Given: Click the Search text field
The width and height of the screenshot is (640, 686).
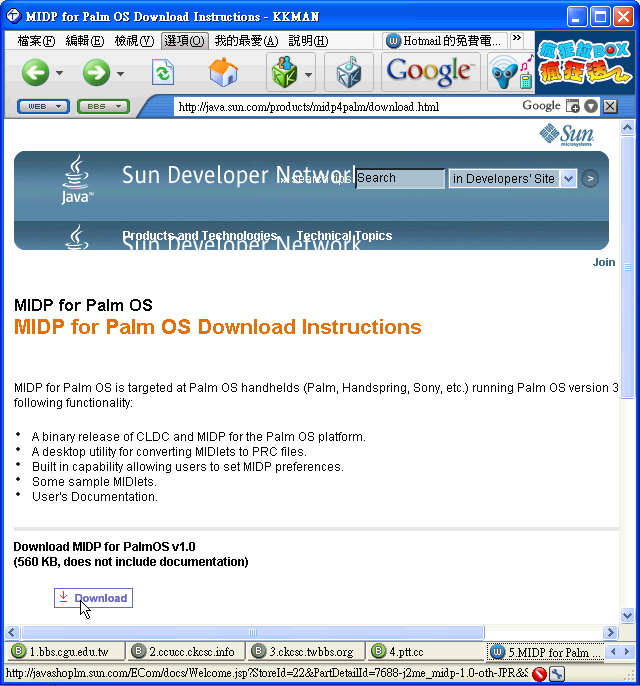Looking at the screenshot, I should [x=400, y=178].
